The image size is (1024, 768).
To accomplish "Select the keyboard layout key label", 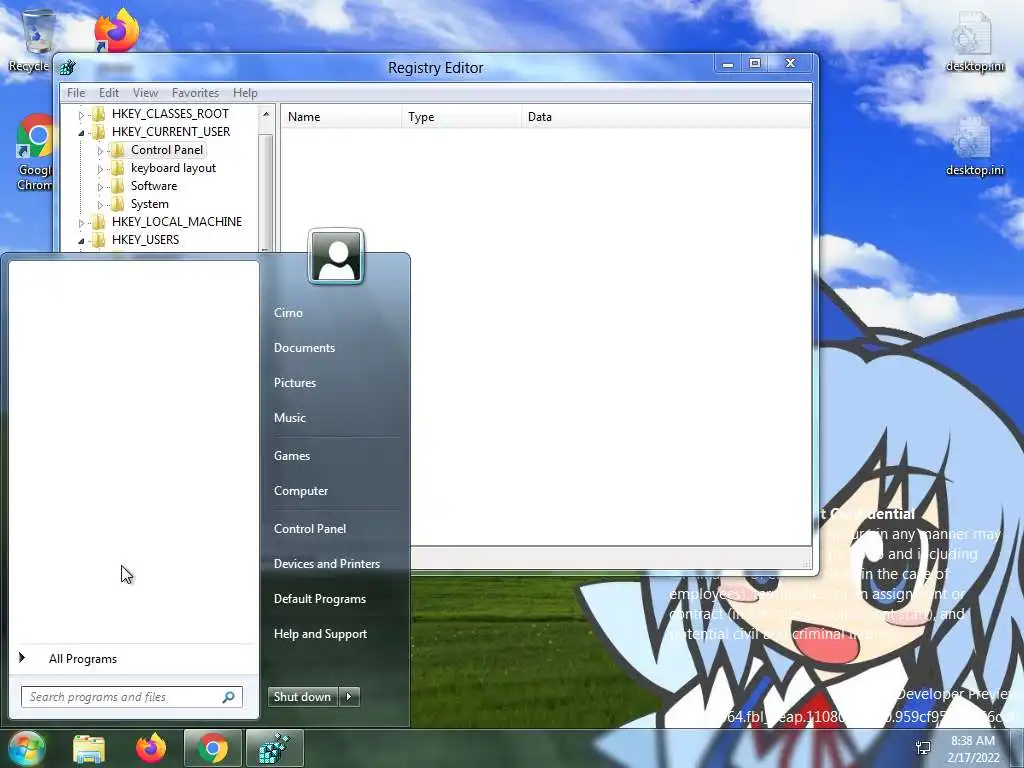I will 173,168.
